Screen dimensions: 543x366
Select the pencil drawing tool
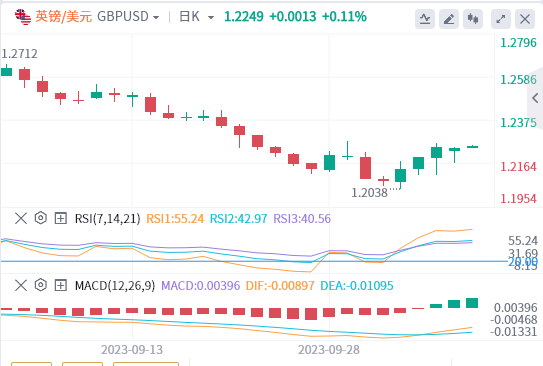click(449, 19)
